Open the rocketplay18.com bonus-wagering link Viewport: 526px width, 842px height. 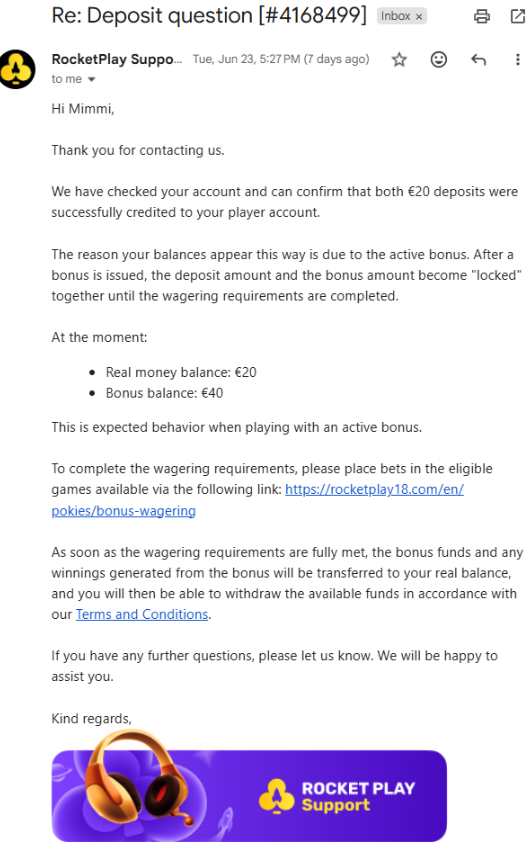(375, 490)
